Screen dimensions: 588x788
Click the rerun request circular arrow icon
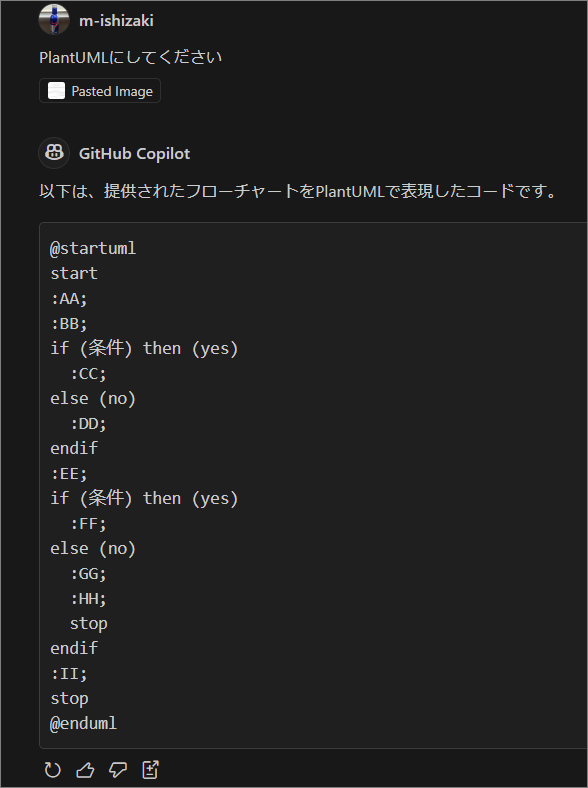click(53, 770)
